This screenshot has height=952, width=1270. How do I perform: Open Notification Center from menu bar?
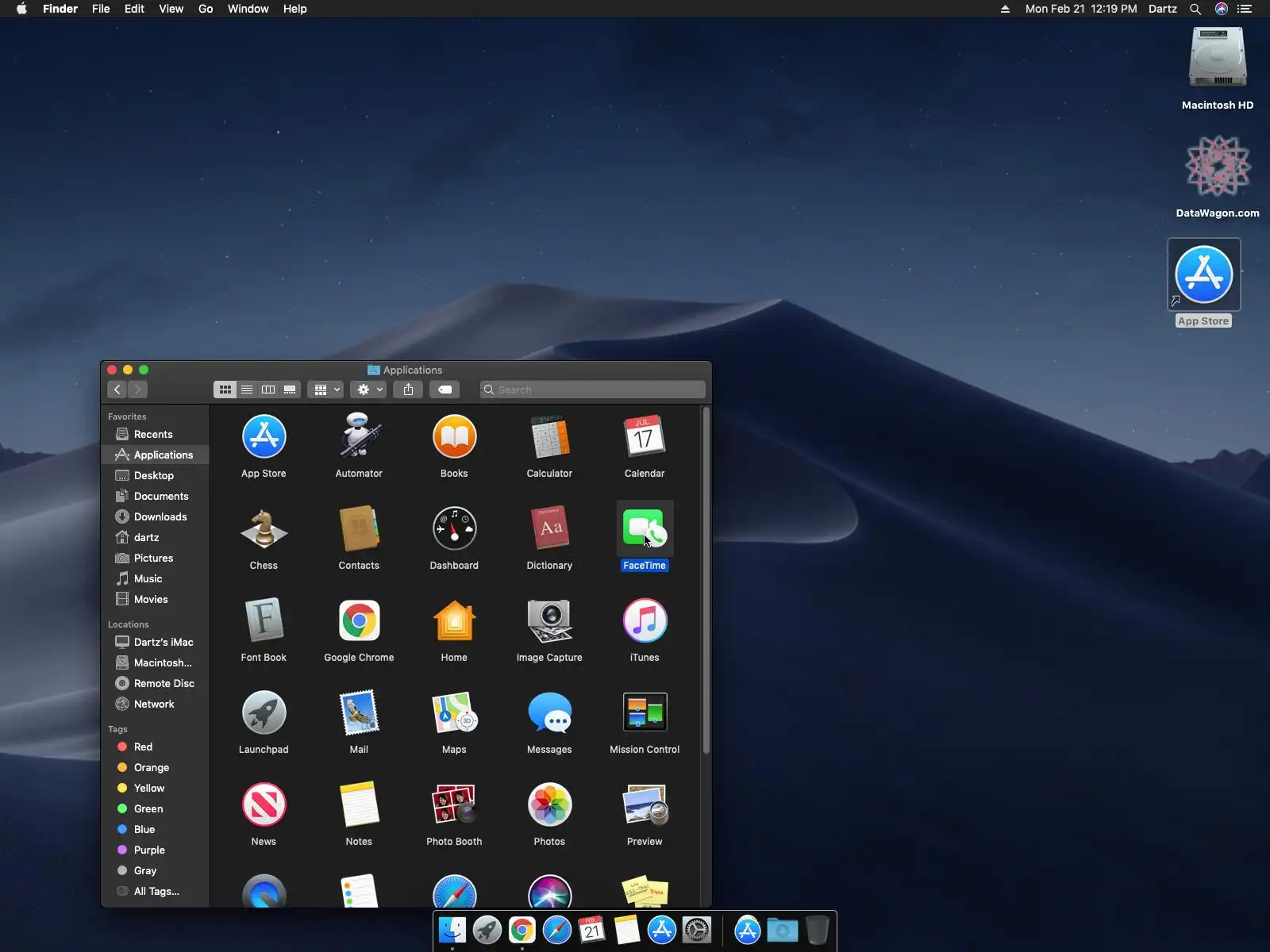click(x=1245, y=9)
